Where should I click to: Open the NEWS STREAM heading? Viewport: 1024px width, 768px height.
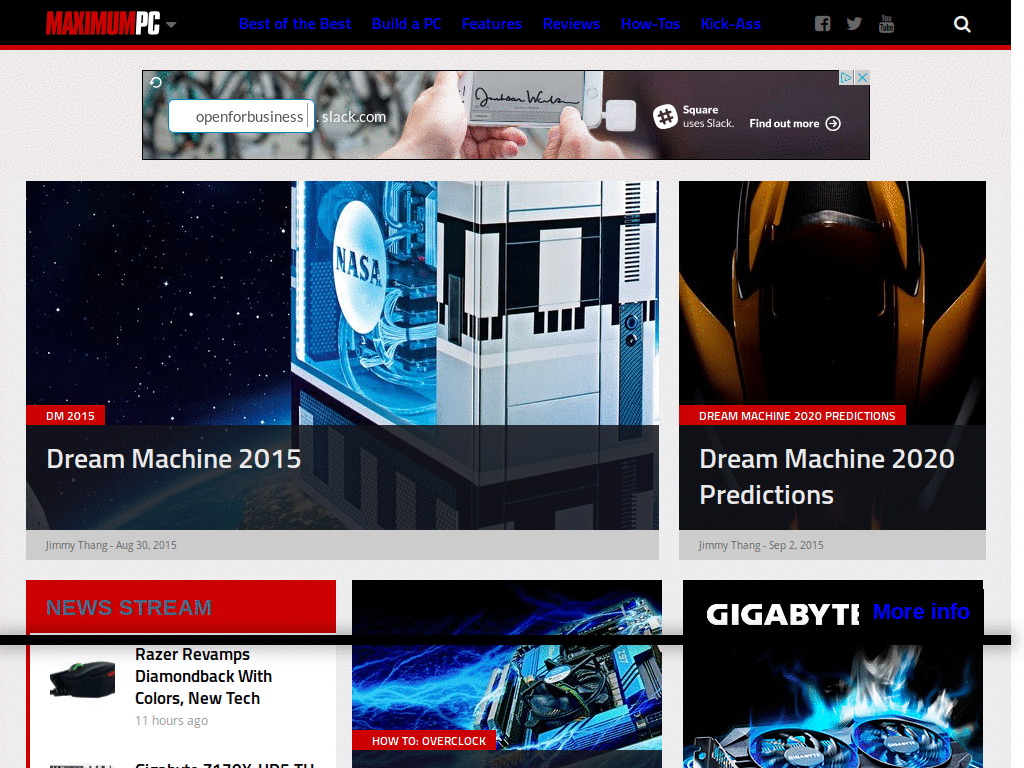(129, 607)
